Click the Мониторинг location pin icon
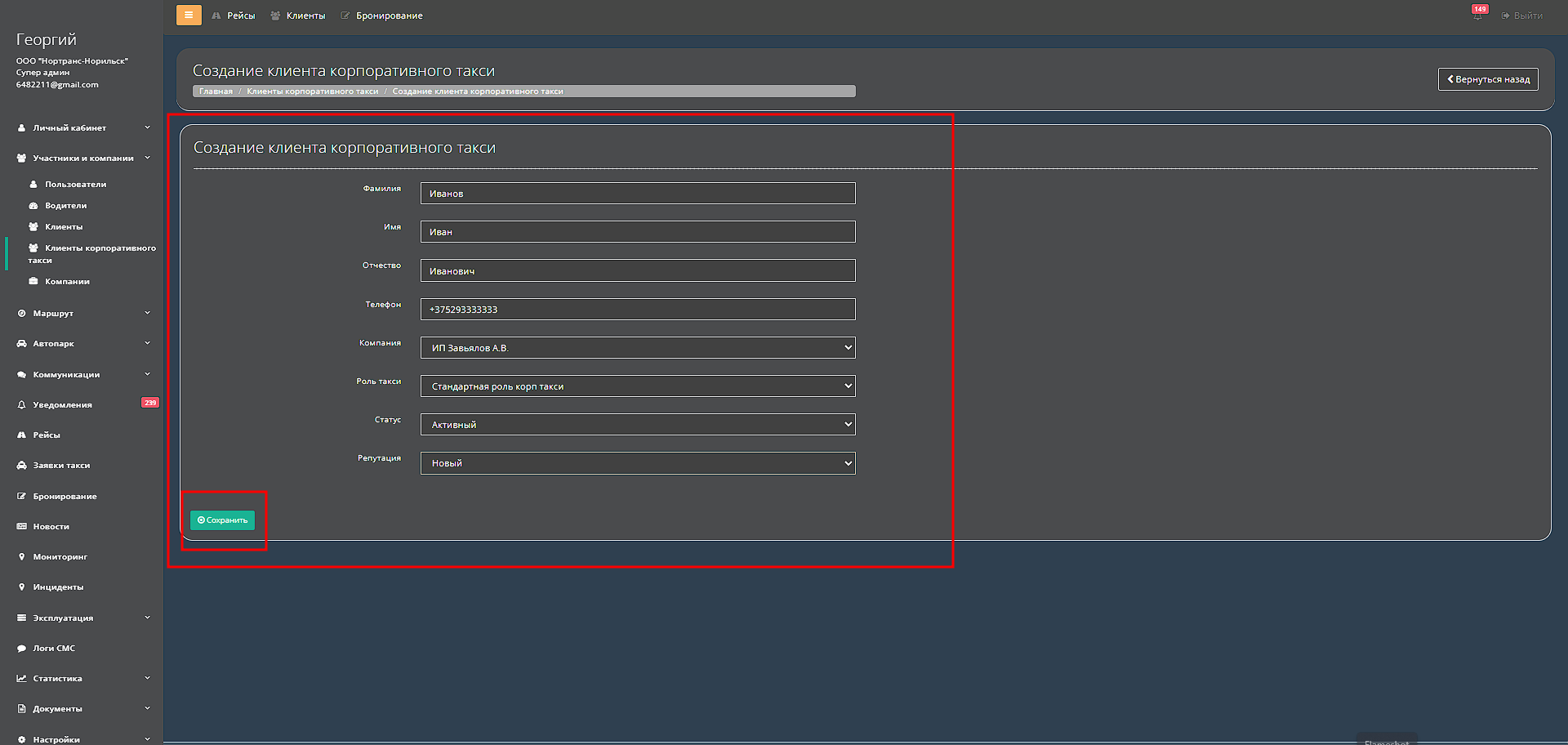Screen dimensions: 1568x745 point(21,557)
